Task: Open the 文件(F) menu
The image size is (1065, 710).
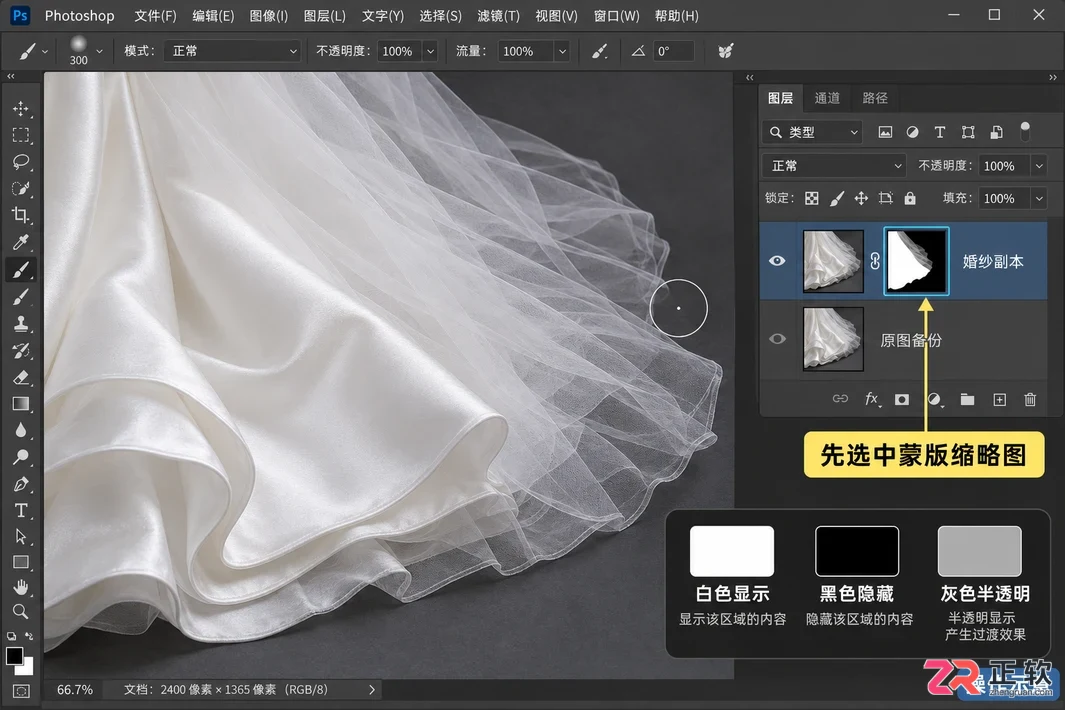Action: [x=155, y=16]
